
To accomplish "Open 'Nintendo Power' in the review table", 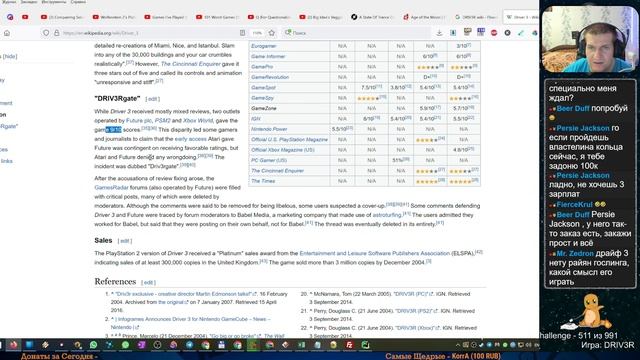I will [x=269, y=129].
